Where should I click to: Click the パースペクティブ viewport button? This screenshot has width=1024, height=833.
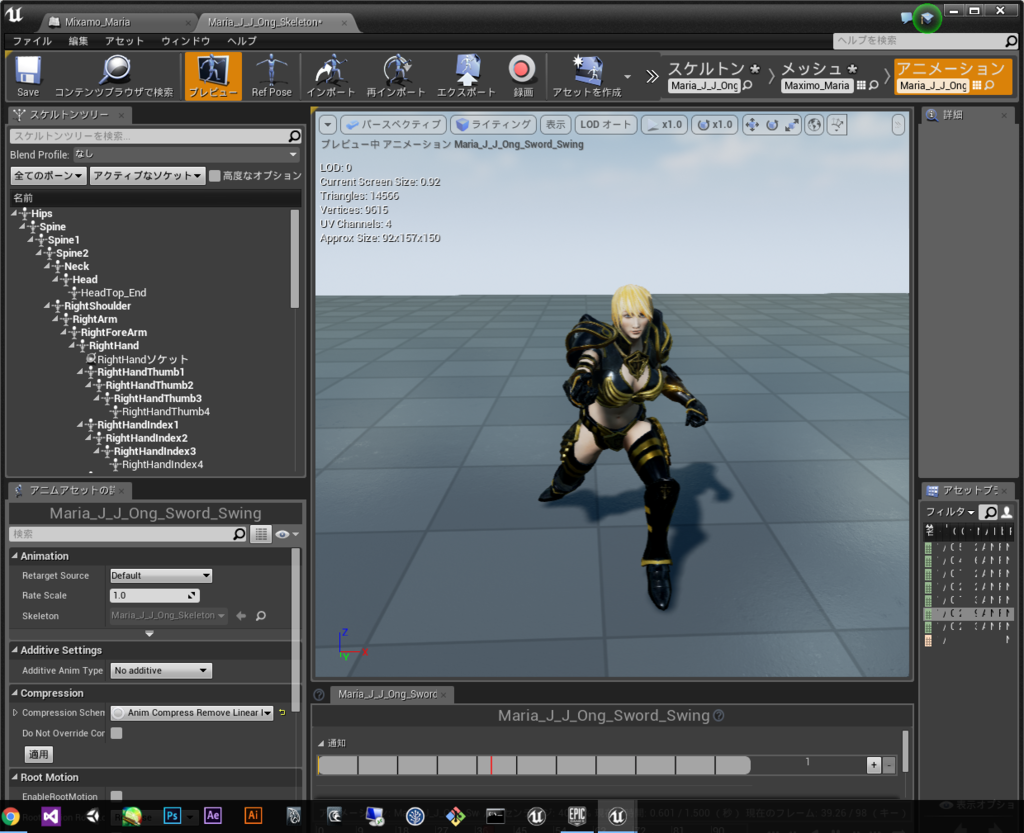(x=393, y=125)
